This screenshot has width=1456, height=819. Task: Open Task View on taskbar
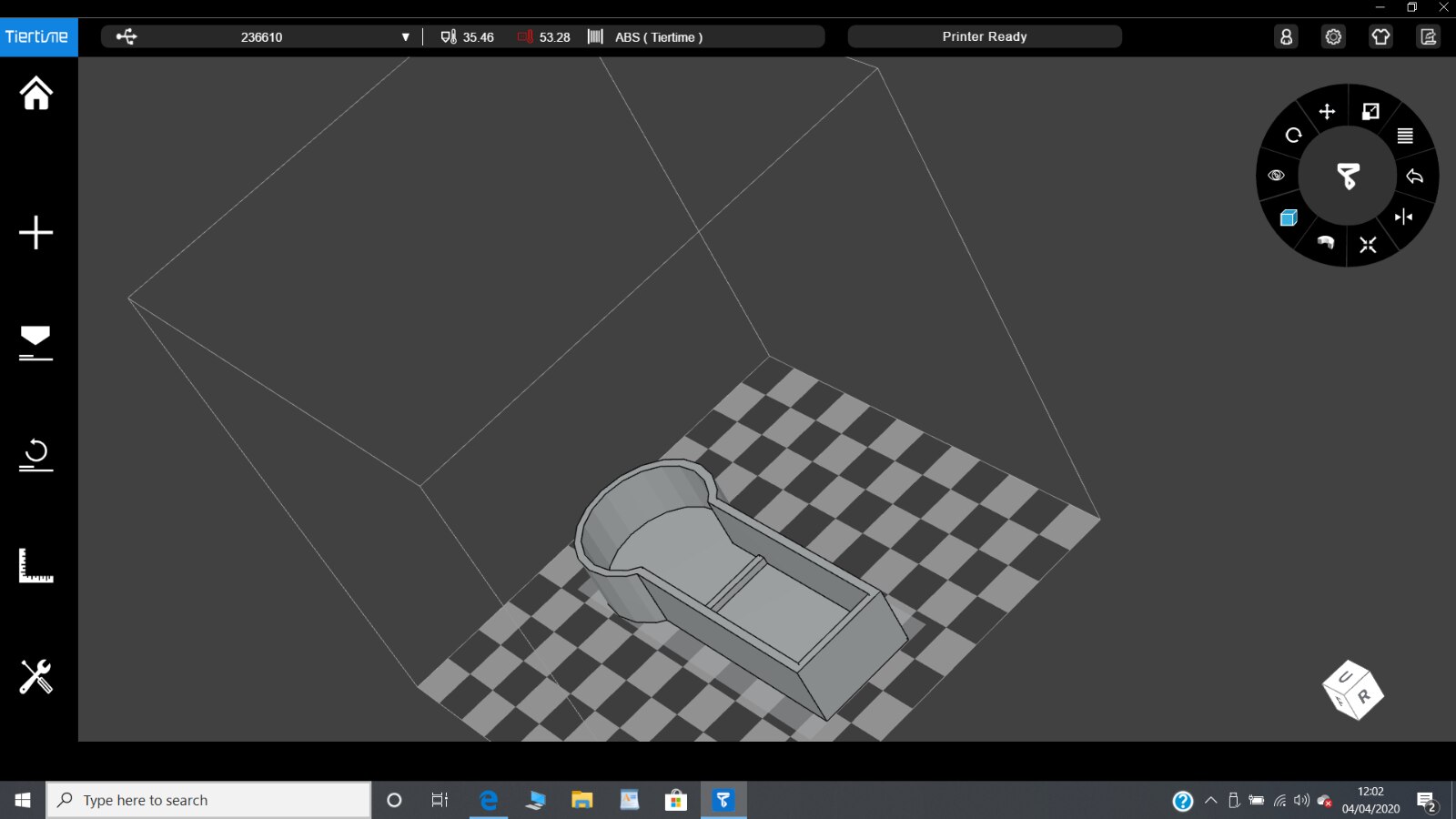click(440, 800)
